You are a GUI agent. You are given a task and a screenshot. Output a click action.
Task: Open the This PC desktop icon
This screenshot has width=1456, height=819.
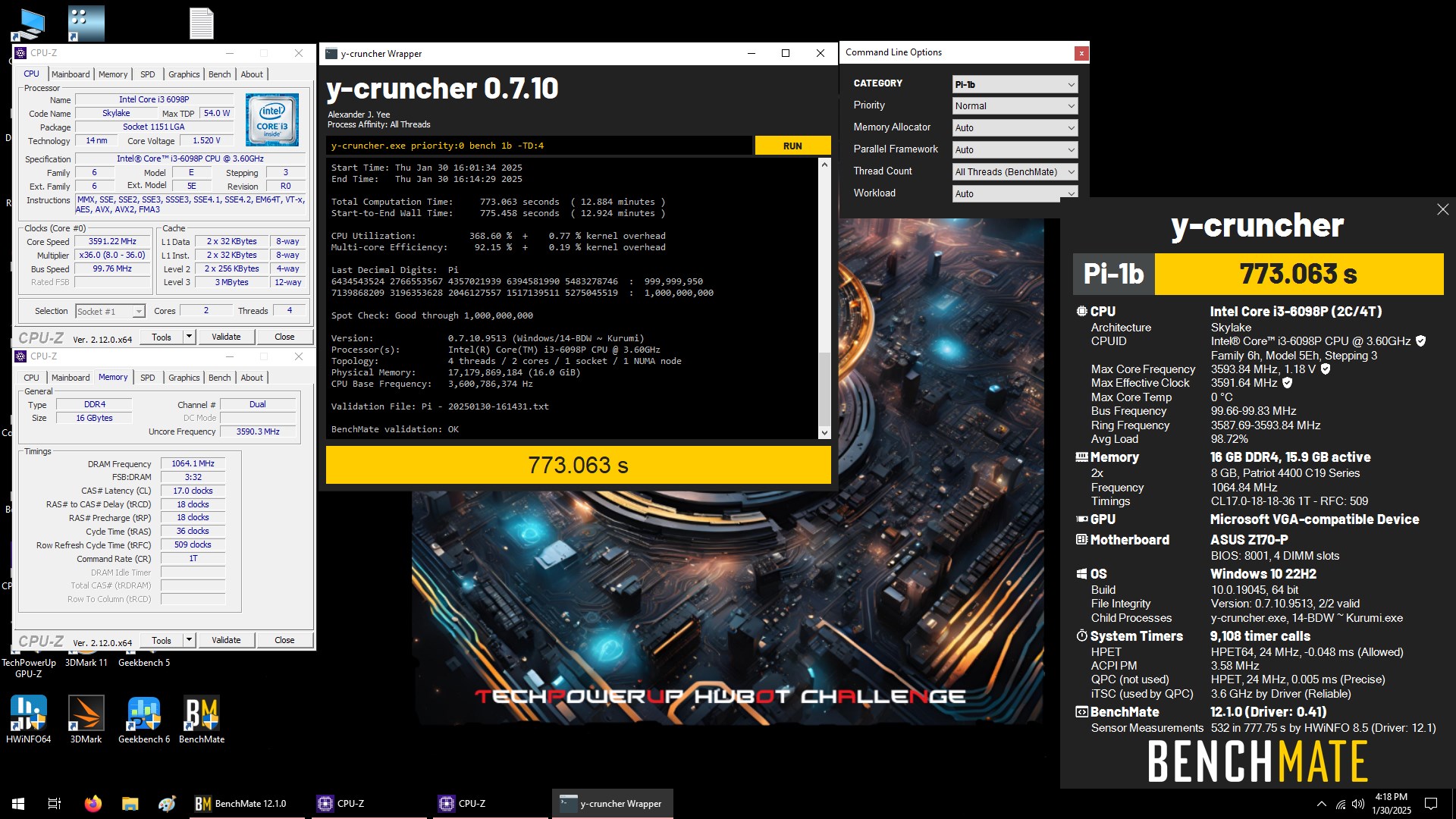click(x=28, y=24)
